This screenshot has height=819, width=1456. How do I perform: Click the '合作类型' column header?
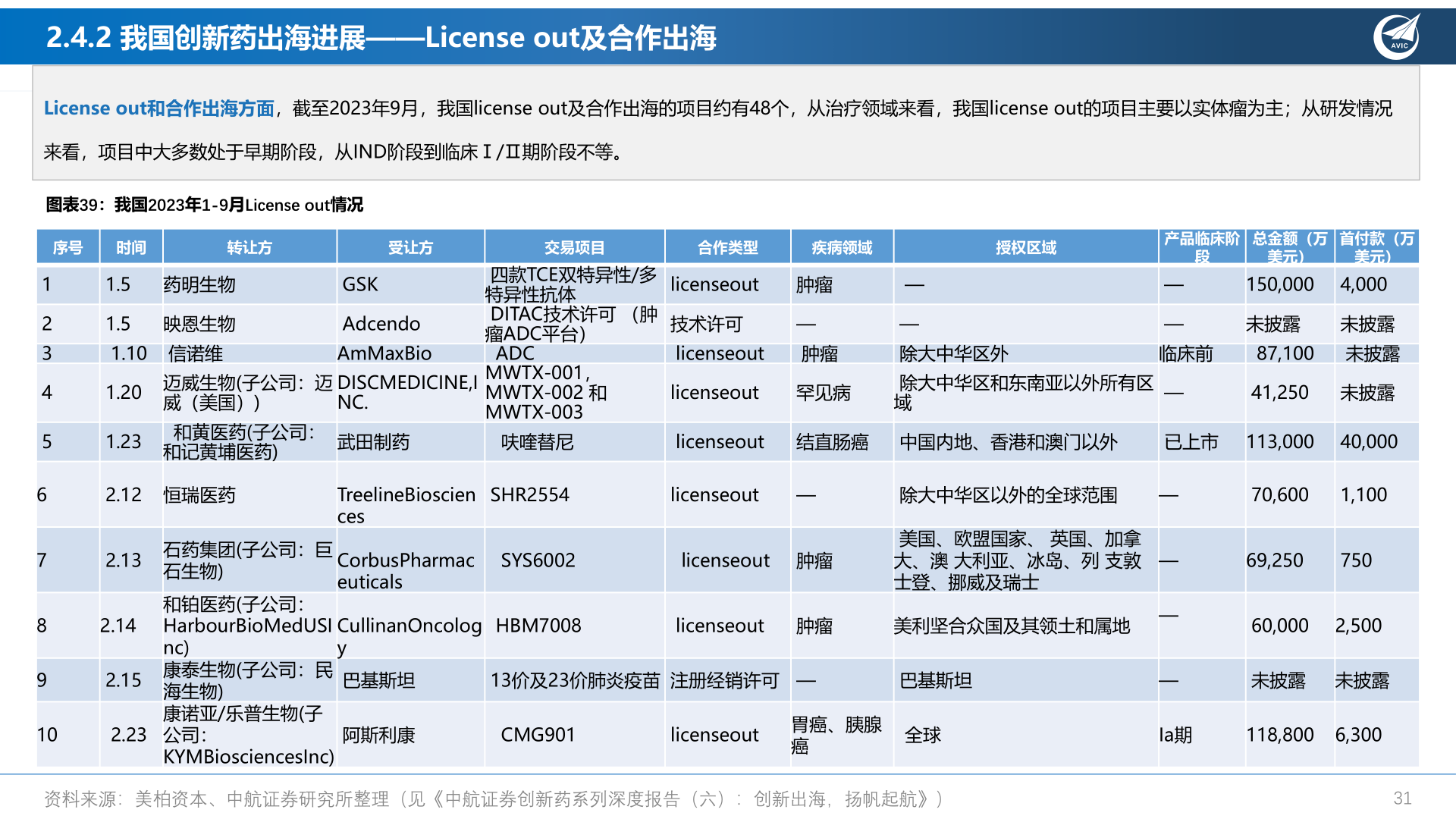pyautogui.click(x=728, y=247)
